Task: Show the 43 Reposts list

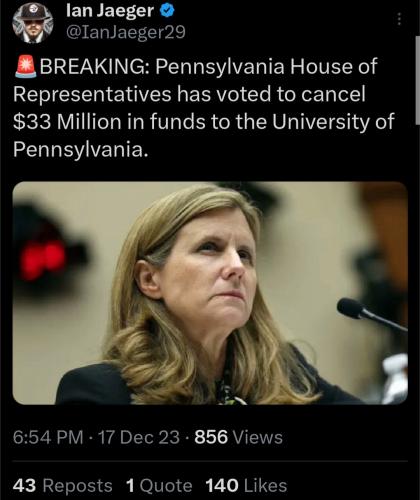Action: [63, 485]
